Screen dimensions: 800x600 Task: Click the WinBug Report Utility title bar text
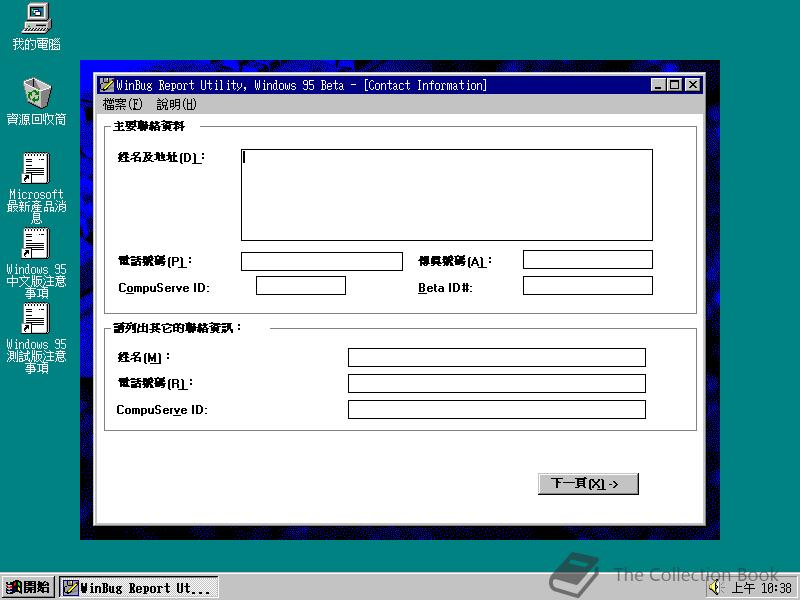coord(301,85)
